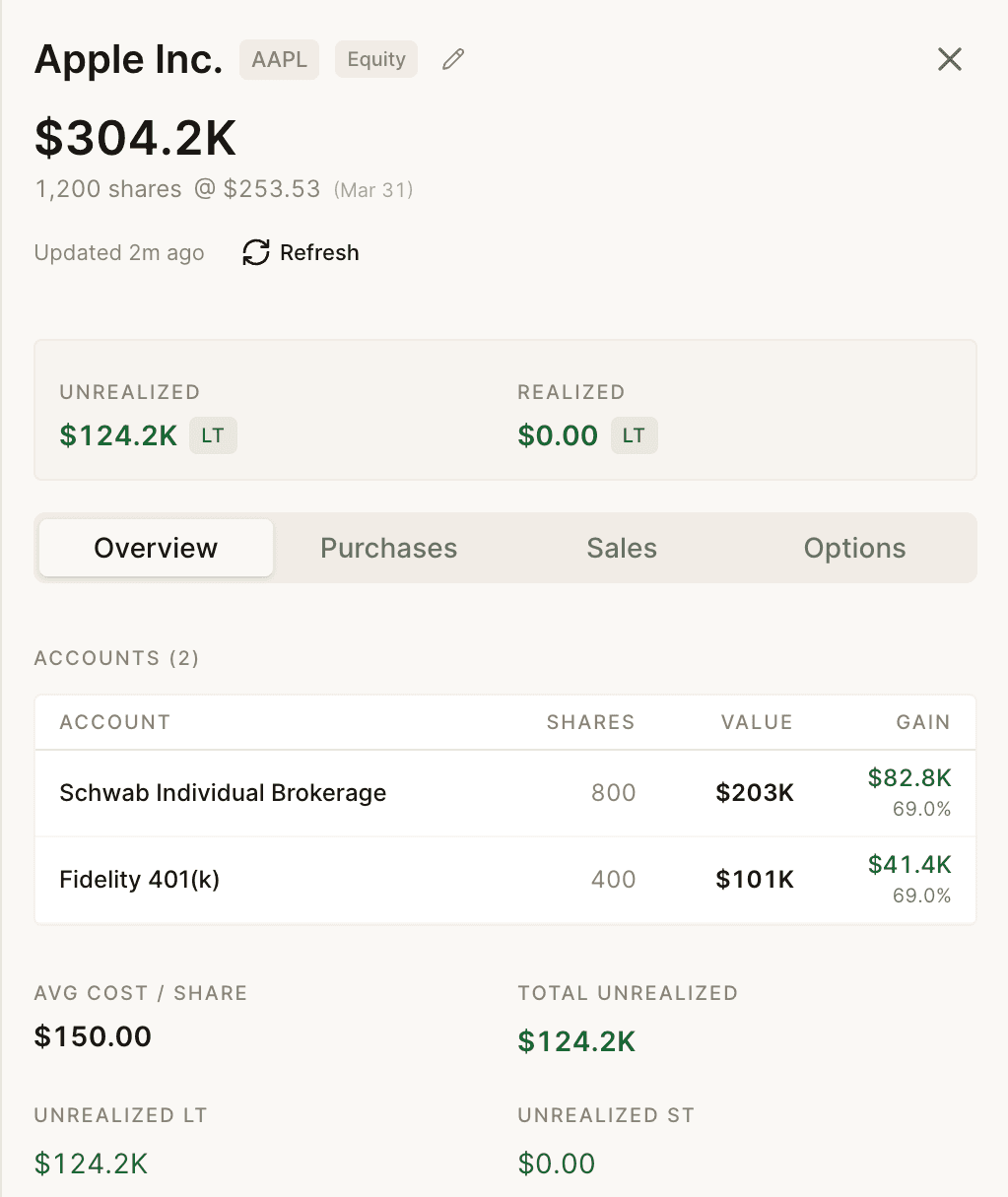Click the GAIN column header

[x=922, y=722]
